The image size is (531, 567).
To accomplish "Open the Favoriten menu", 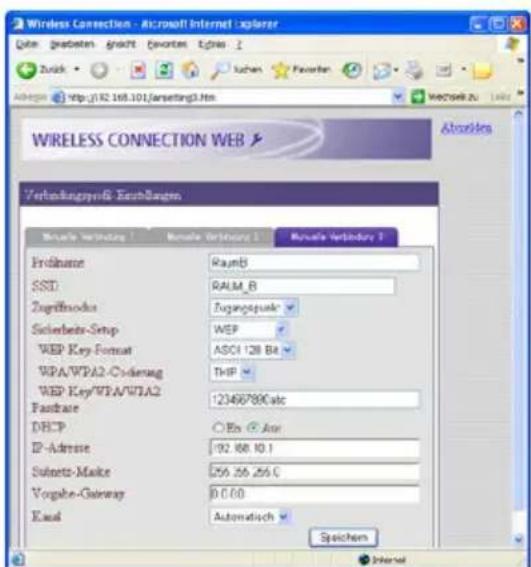I will pos(167,44).
